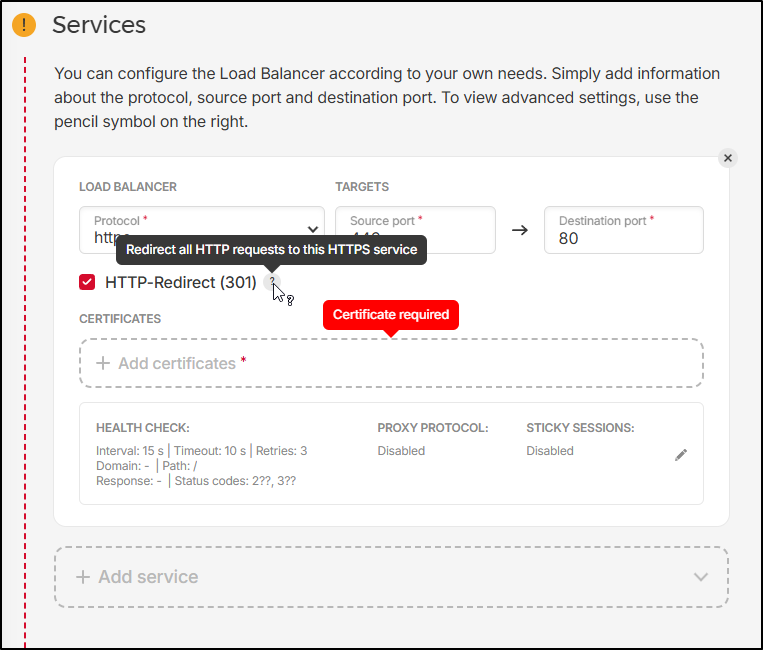Viewport: 763px width, 650px height.
Task: Click Disabled under Proxy Protocol
Action: [x=401, y=451]
